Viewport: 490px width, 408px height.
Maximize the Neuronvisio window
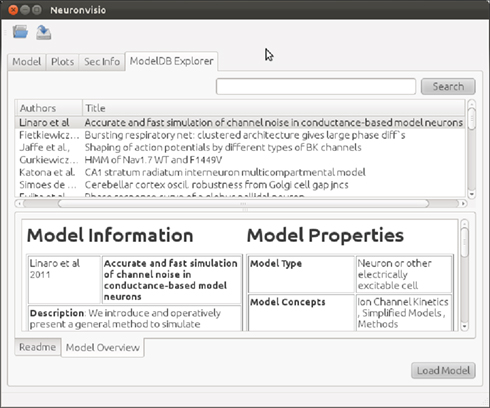point(37,10)
